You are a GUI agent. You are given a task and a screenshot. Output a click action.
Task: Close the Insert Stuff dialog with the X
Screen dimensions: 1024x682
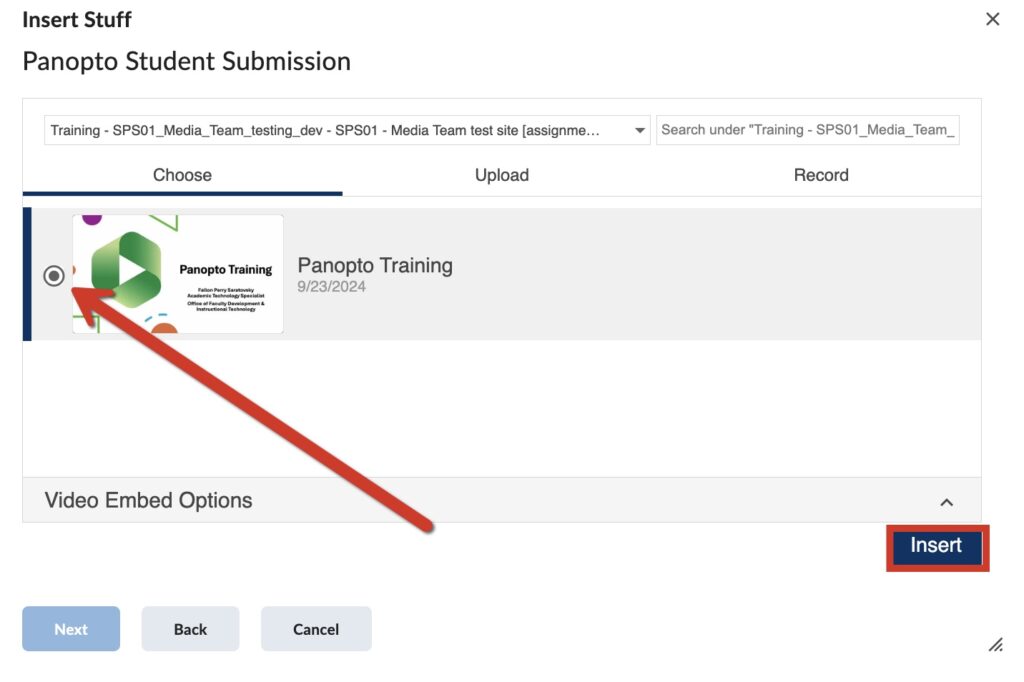pos(993,18)
